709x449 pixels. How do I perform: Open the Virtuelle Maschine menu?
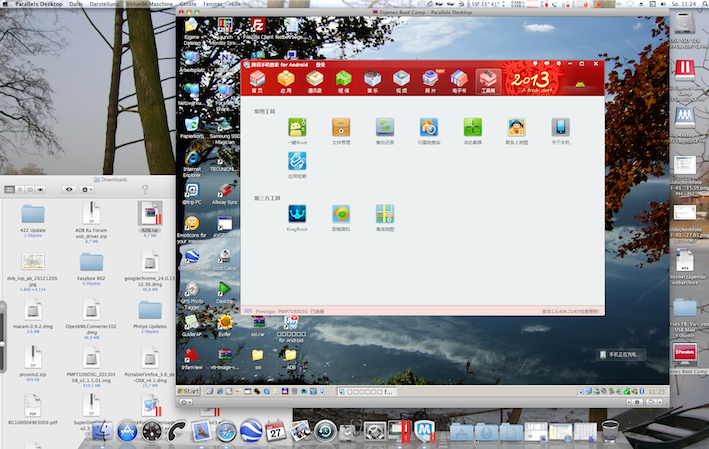point(149,4)
